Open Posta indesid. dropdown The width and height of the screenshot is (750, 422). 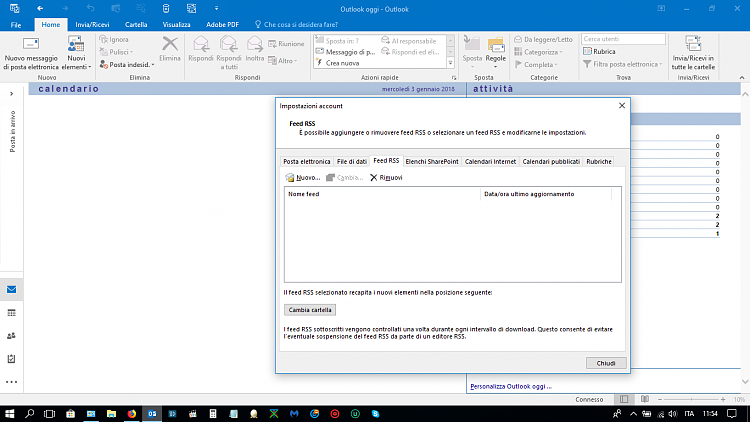click(127, 64)
